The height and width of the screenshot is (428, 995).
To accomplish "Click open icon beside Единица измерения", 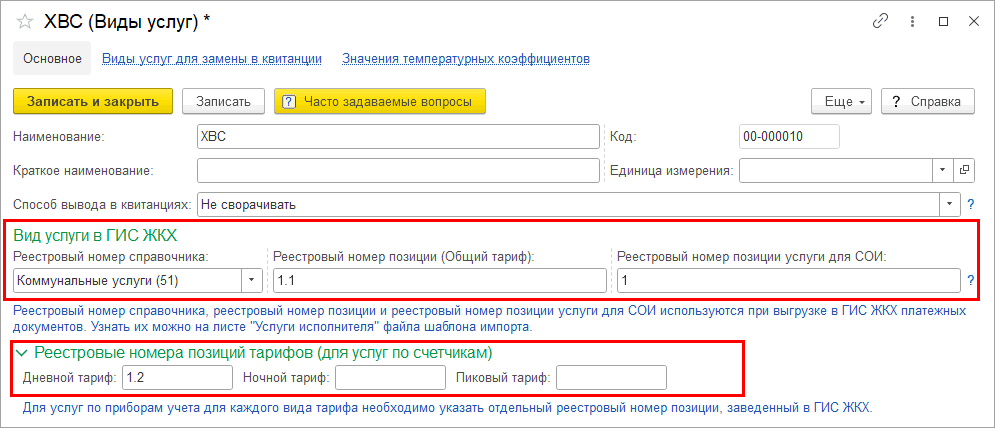I will pyautogui.click(x=963, y=170).
